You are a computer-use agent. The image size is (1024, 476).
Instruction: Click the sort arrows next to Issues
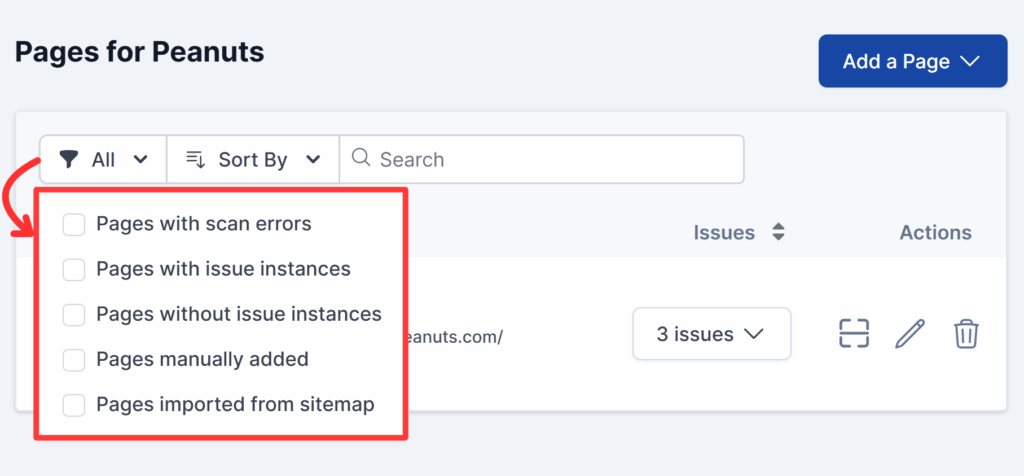[778, 232]
